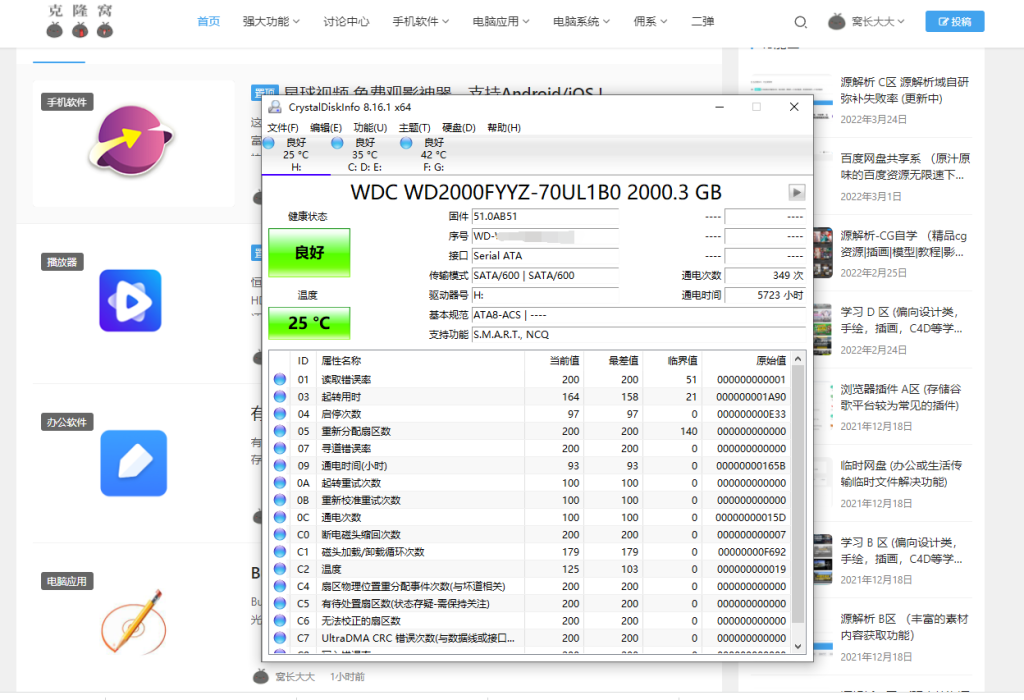The image size is (1024, 700).
Task: Click the 投稿 submit button
Action: 954,22
